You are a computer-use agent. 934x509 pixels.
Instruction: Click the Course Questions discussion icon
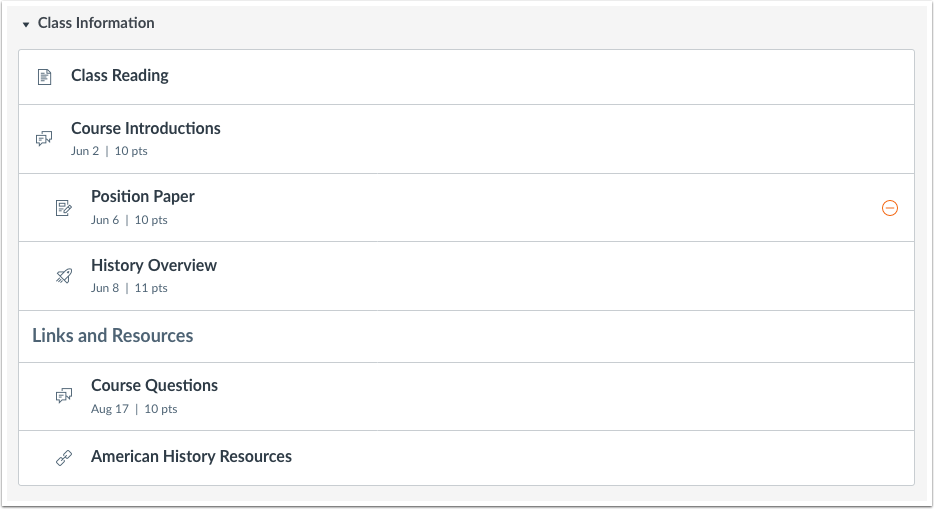pos(64,395)
